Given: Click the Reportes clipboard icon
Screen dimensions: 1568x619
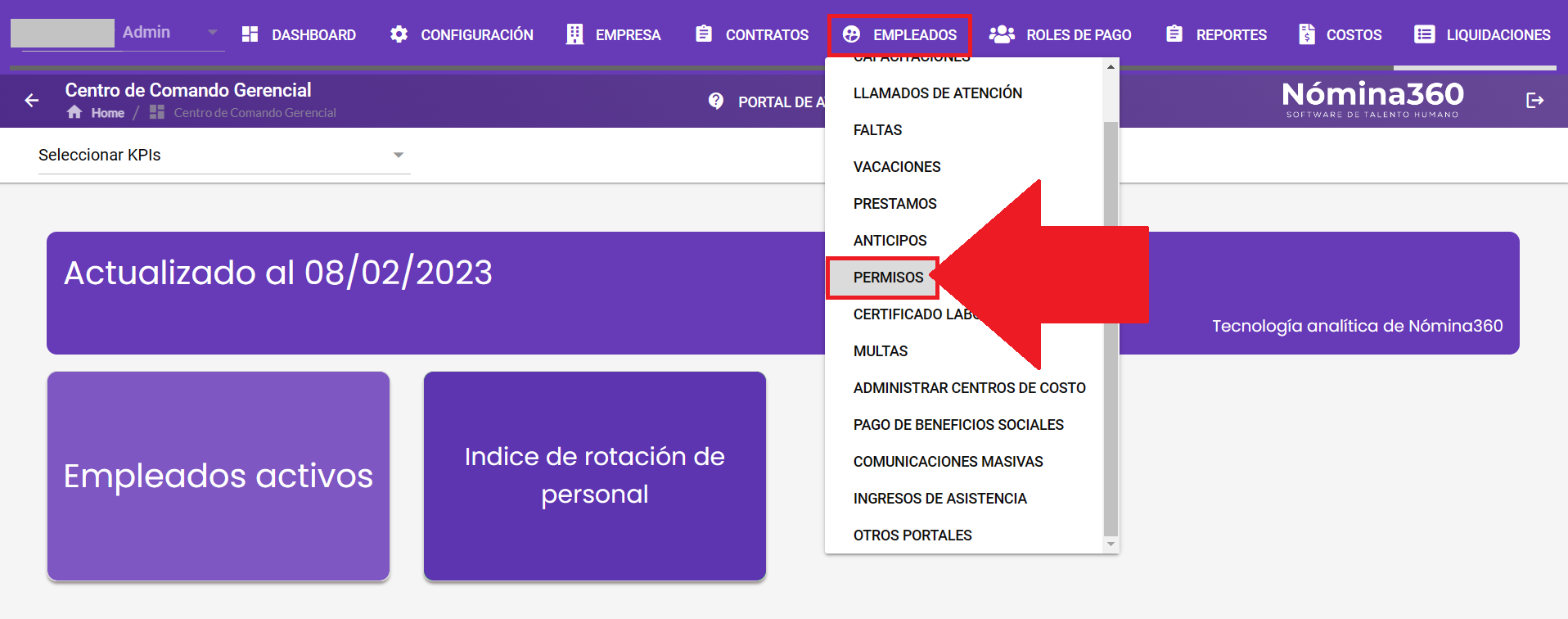Looking at the screenshot, I should 1174,34.
